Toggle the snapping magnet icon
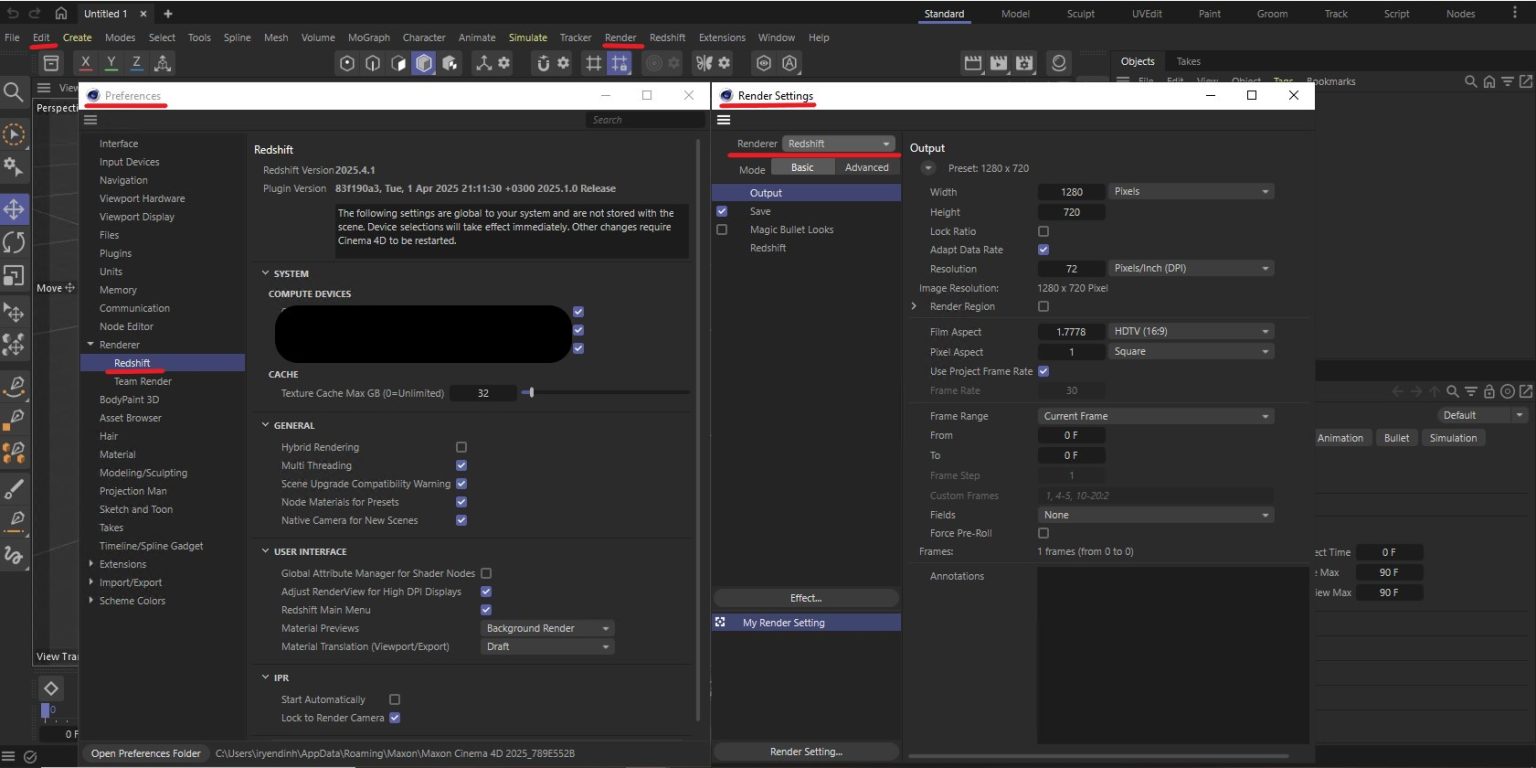 [544, 63]
